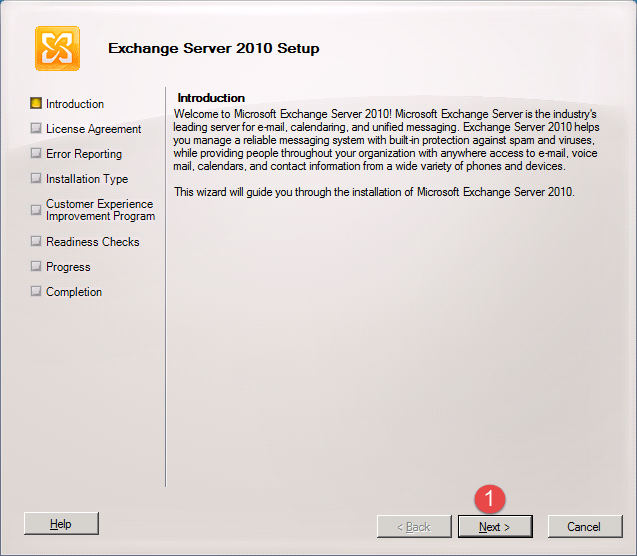
Task: Click the Exchange Server orange logo icon
Action: coord(57,48)
